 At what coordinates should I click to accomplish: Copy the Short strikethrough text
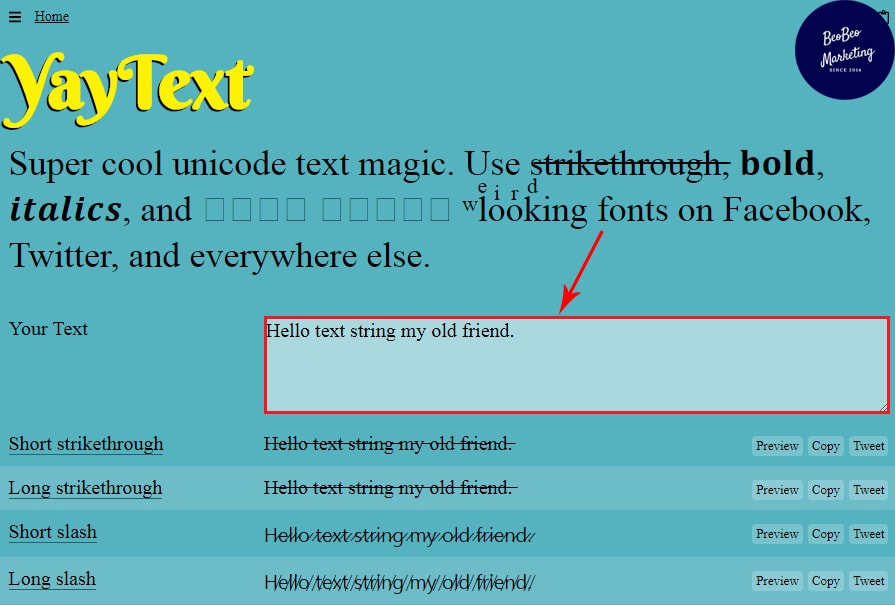click(825, 446)
